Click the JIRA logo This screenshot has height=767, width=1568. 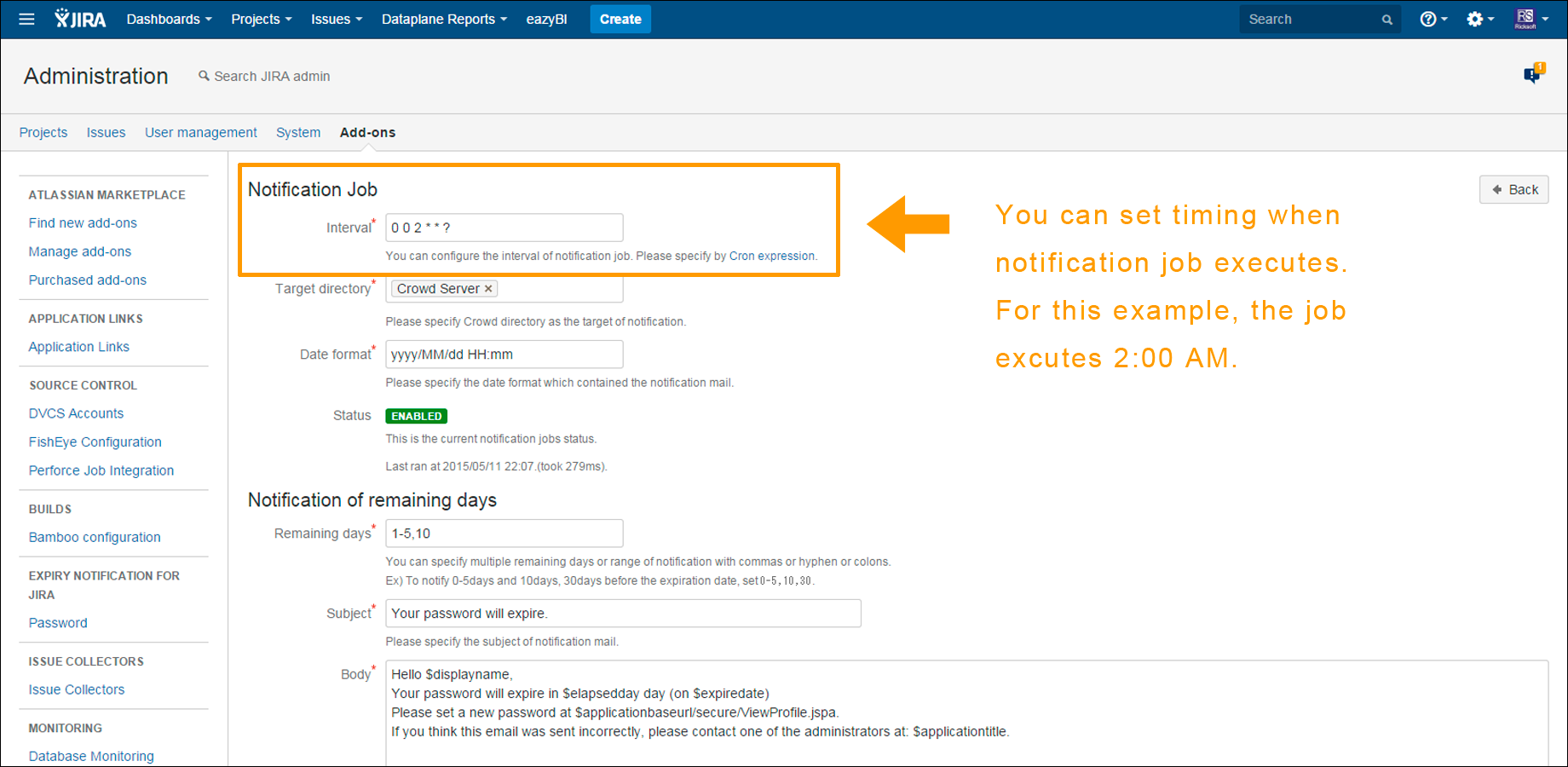pyautogui.click(x=81, y=19)
